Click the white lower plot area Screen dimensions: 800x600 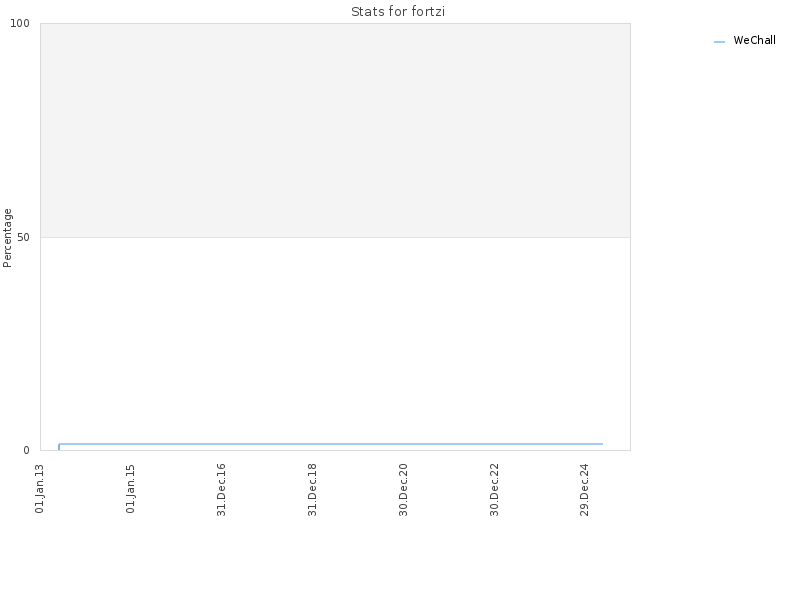click(335, 339)
